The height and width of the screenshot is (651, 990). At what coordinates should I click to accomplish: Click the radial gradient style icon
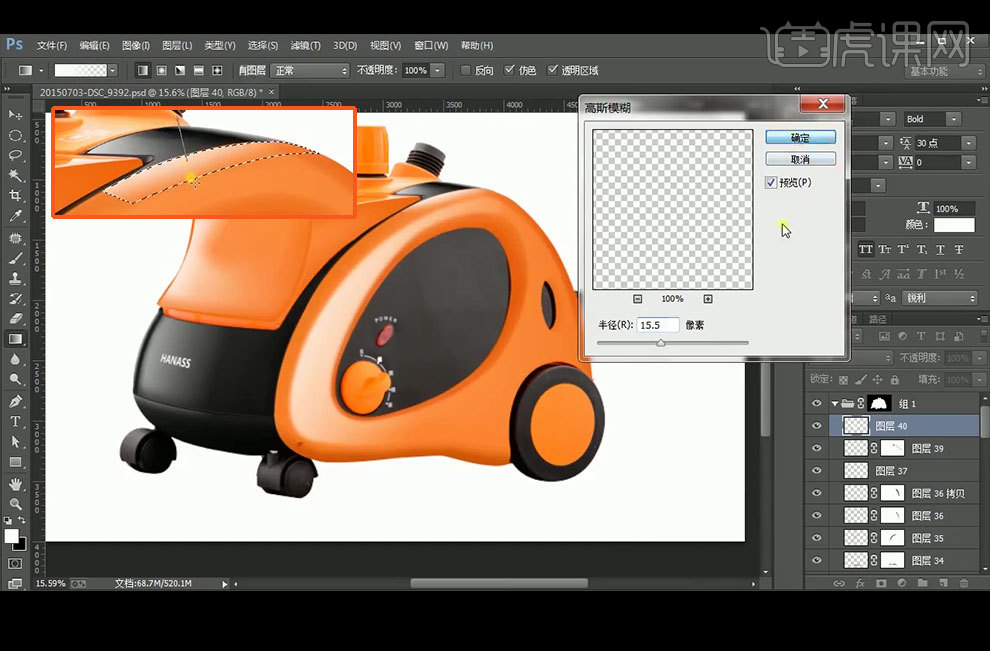tap(160, 71)
